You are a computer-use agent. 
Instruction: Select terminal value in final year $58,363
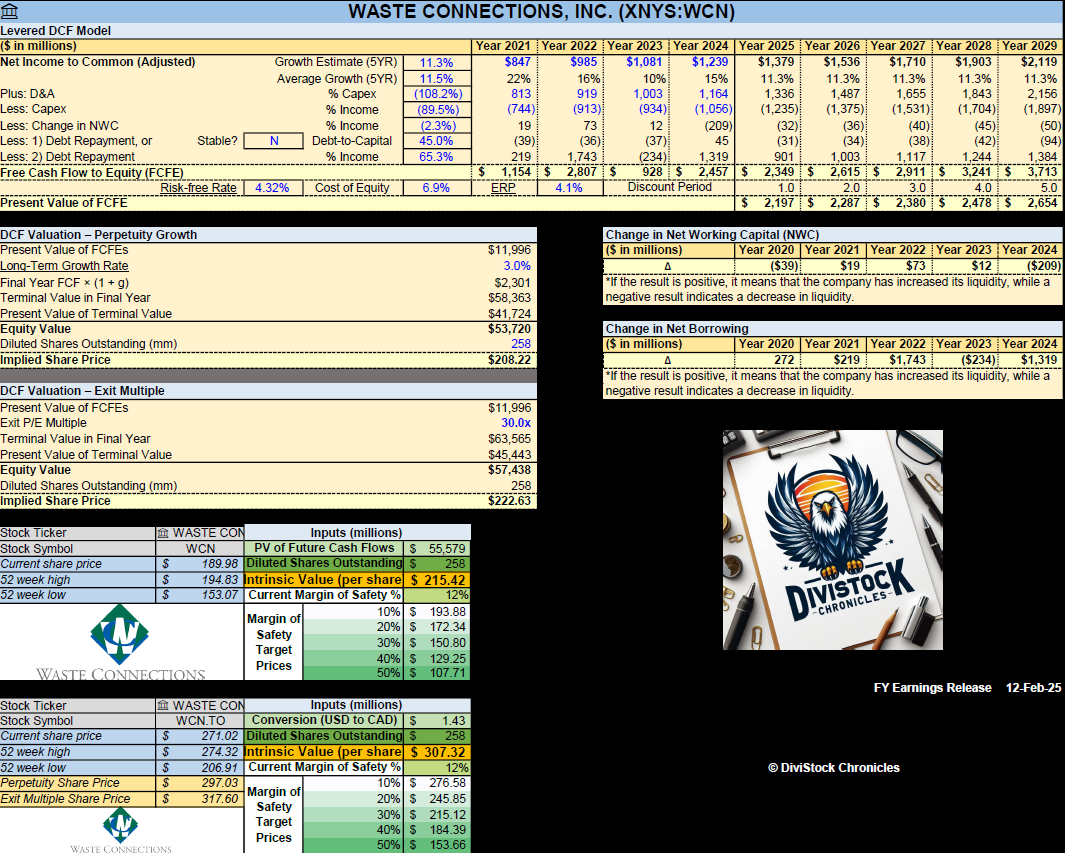point(509,298)
